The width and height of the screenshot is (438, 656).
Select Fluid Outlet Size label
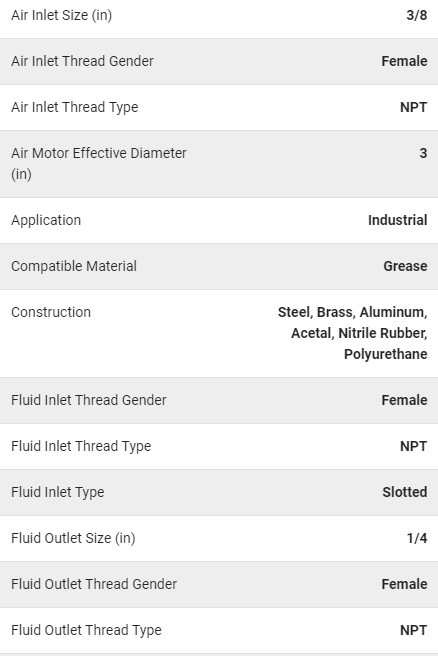pyautogui.click(x=73, y=538)
